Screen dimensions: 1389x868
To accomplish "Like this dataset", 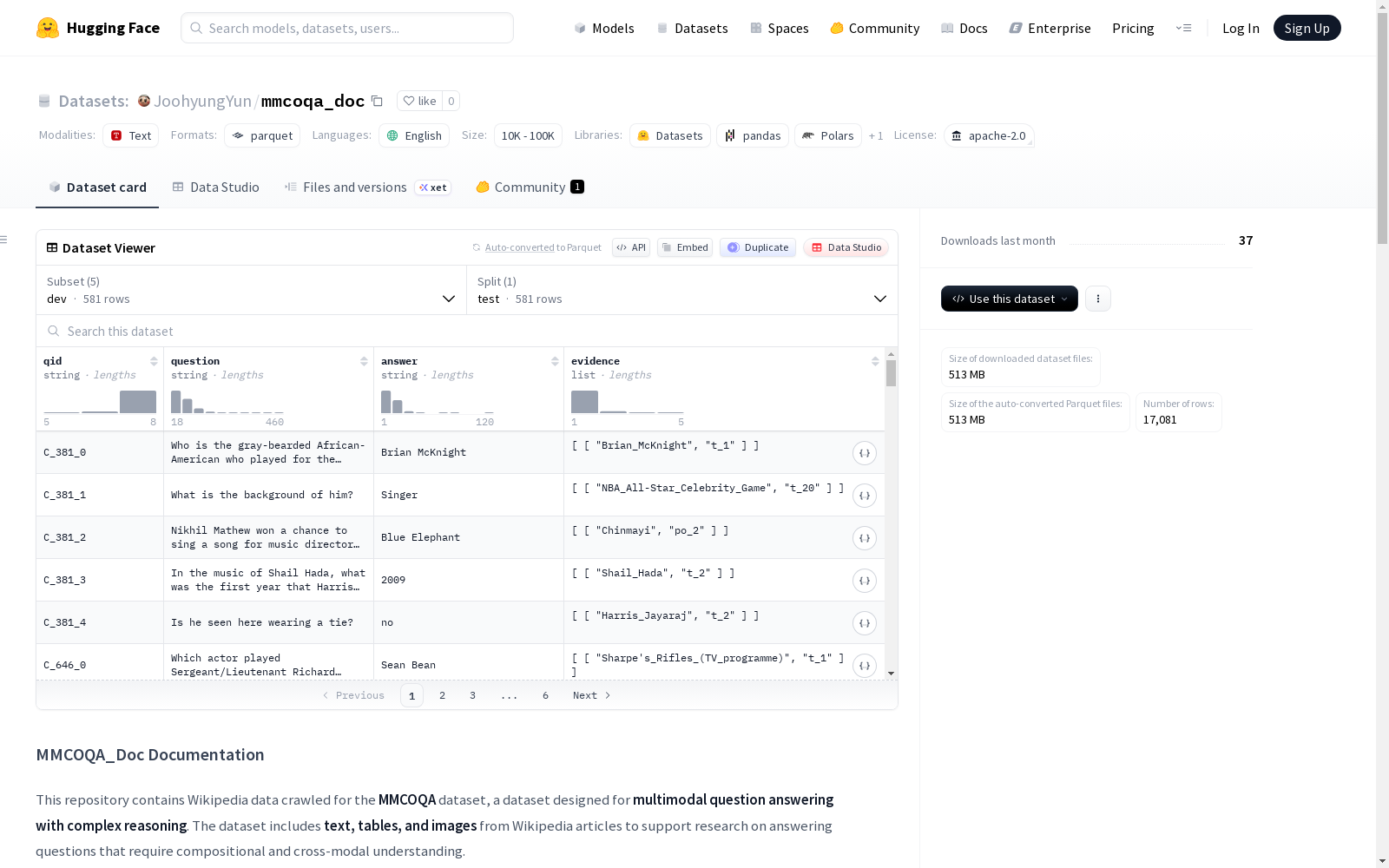I will pos(420,101).
